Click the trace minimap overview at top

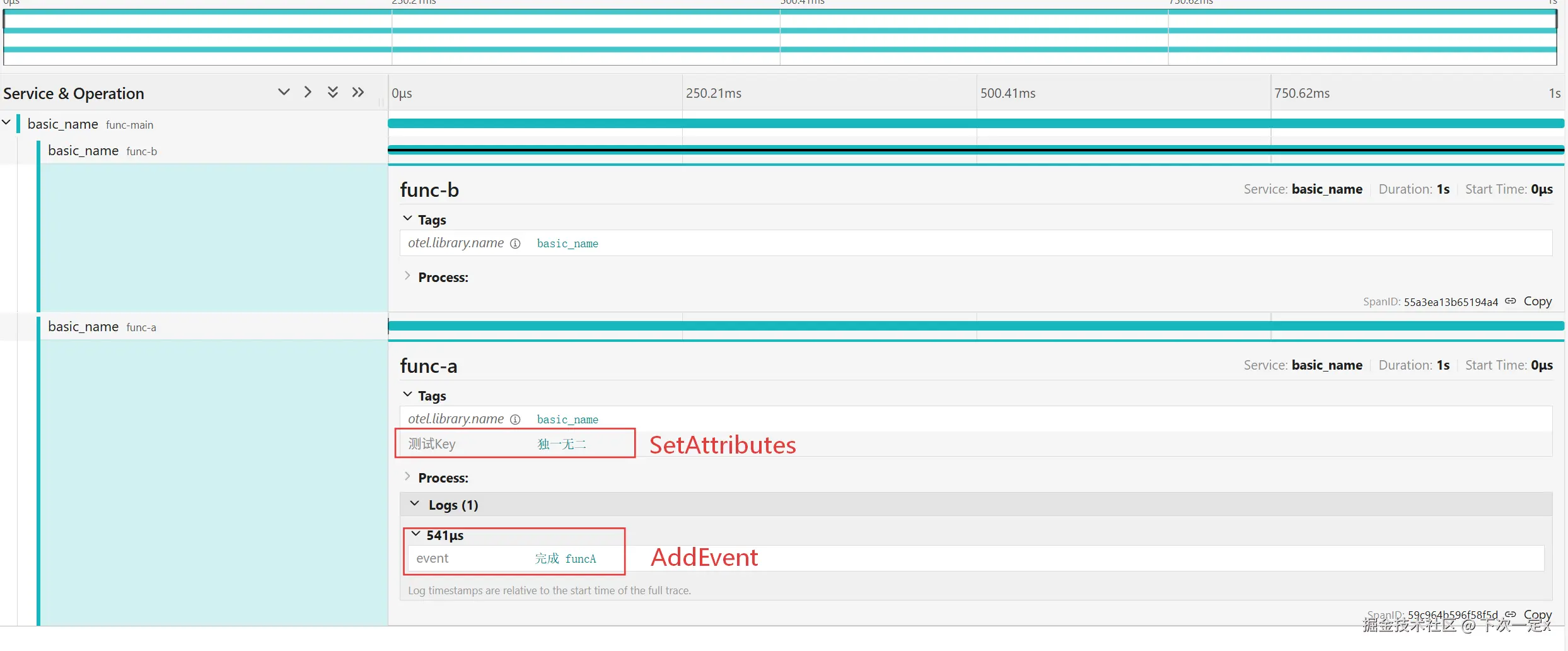pyautogui.click(x=780, y=37)
